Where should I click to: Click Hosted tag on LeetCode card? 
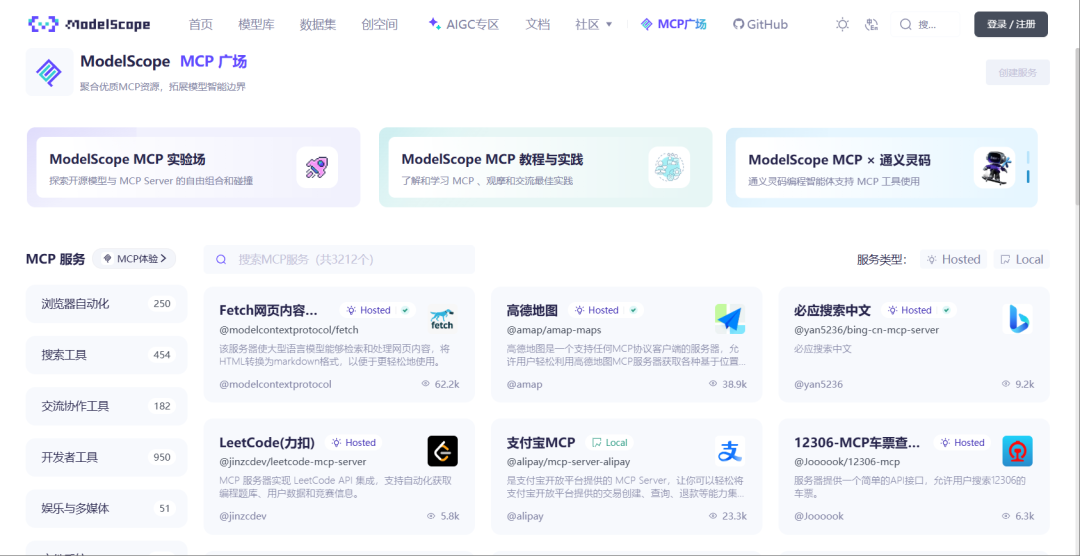tap(354, 442)
